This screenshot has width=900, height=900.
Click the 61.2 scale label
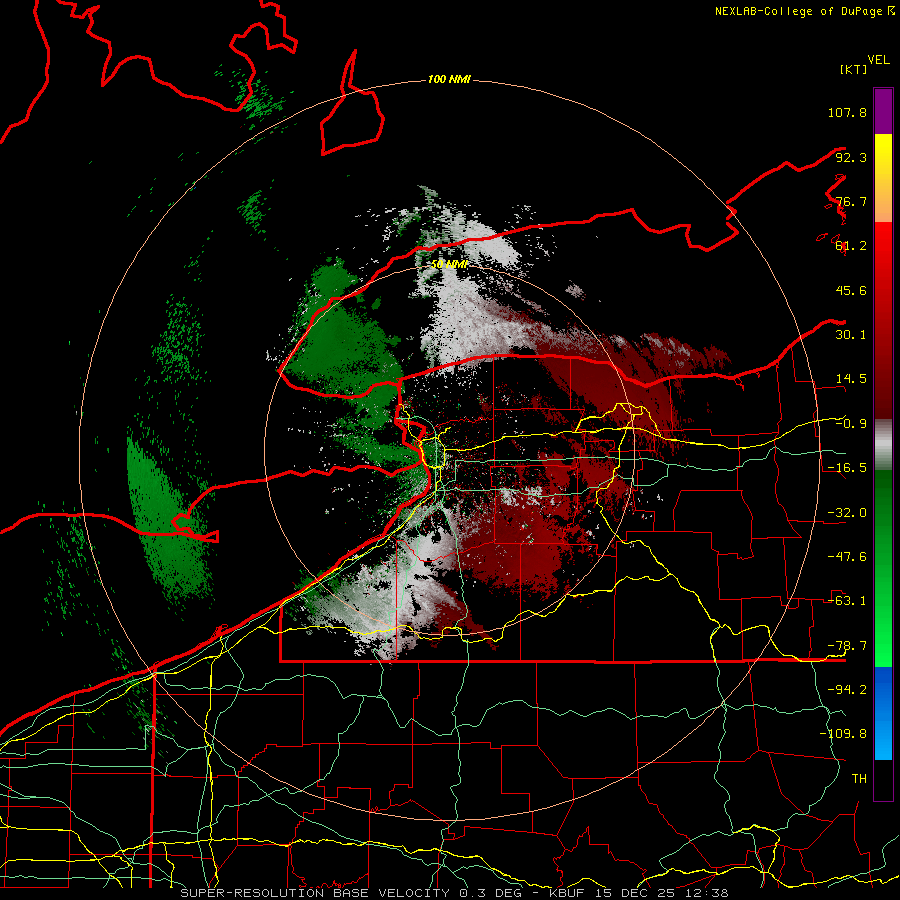tap(851, 246)
